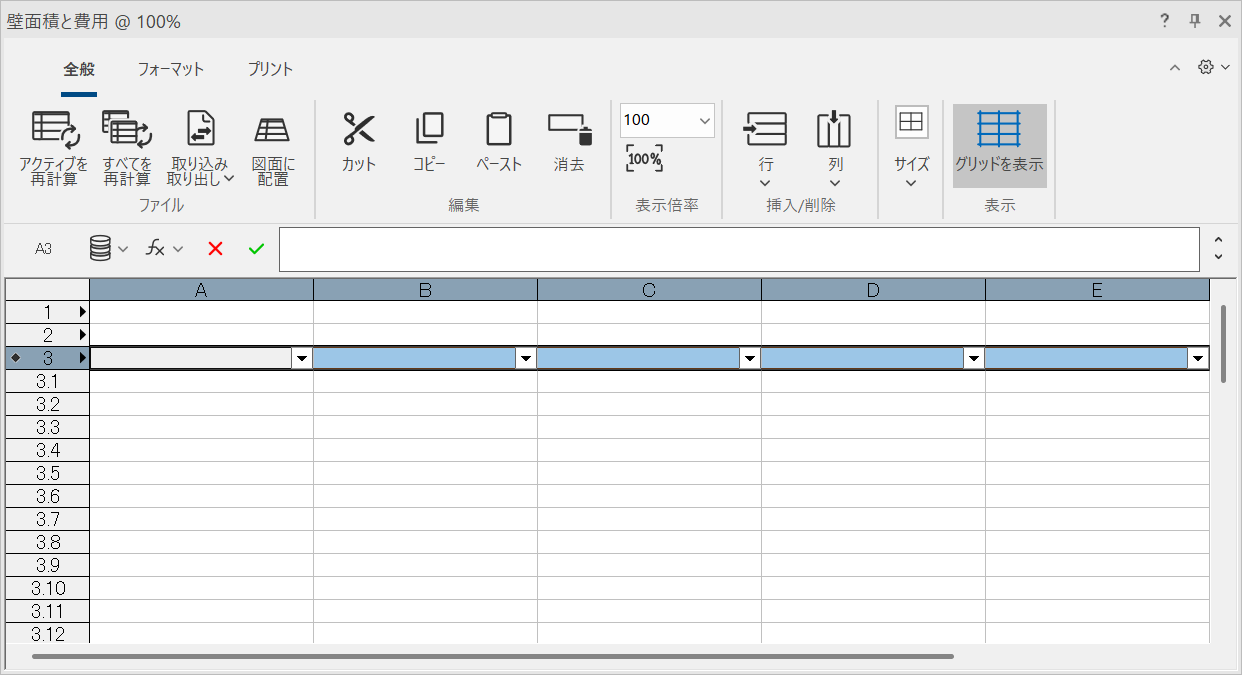Viewport: 1242px width, 675px height.
Task: Click the コピー icon
Action: tap(429, 130)
